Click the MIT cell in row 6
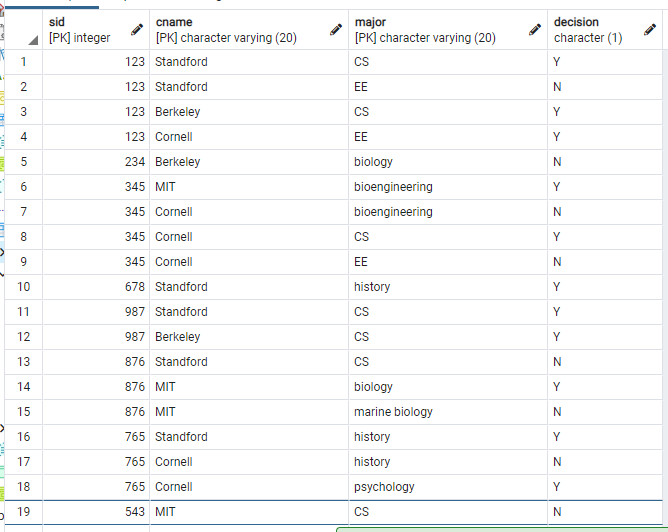The image size is (668, 532). tap(249, 187)
